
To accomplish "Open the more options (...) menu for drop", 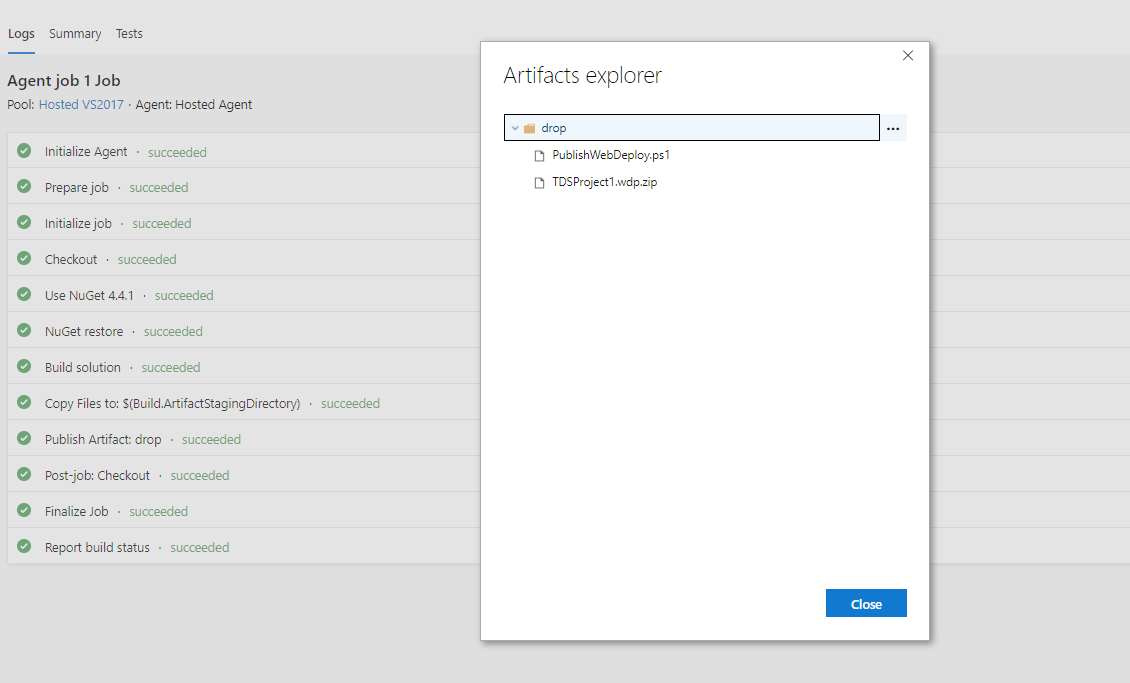I will click(893, 127).
